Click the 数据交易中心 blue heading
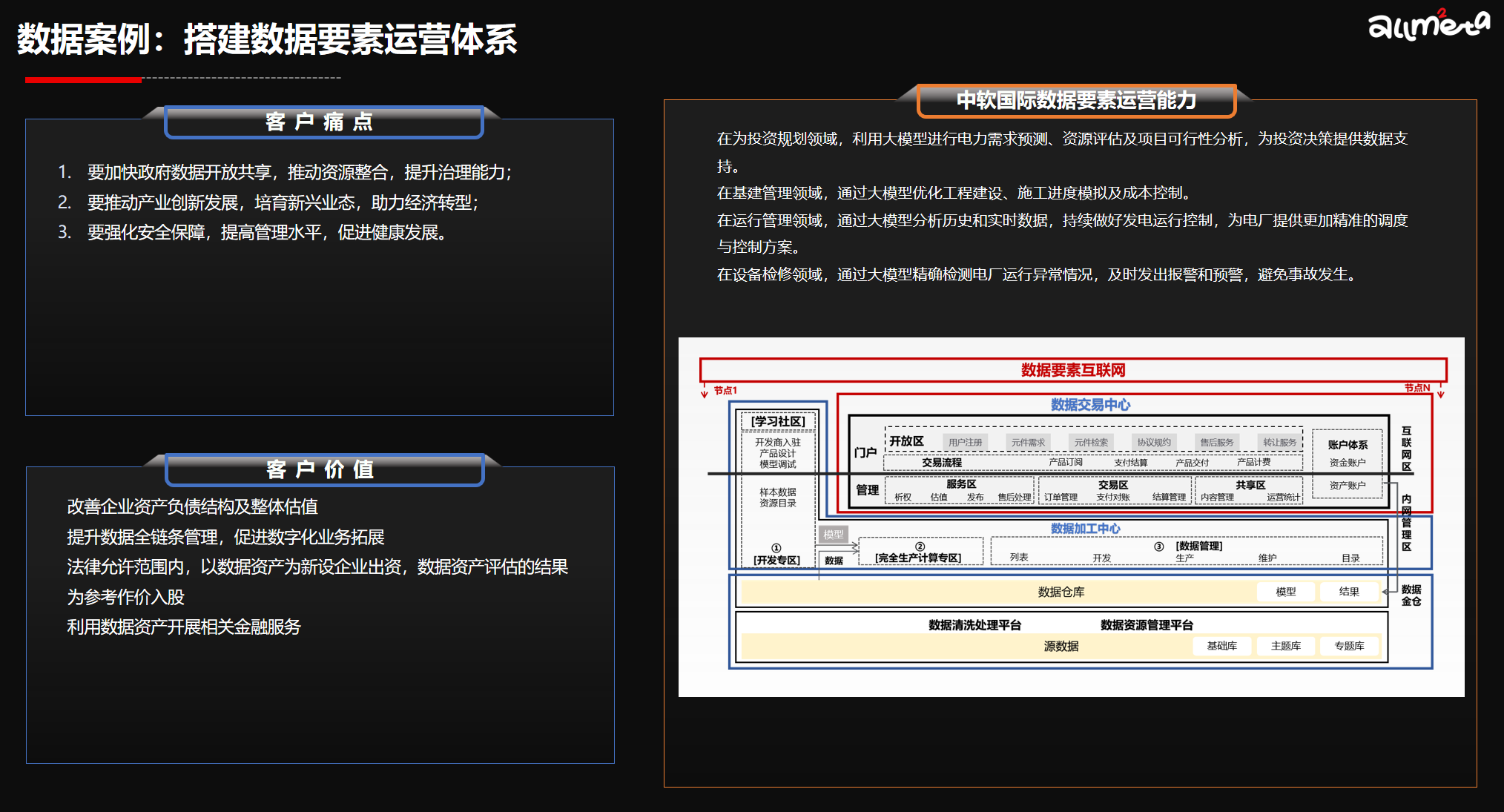This screenshot has height=812, width=1504. 1089,405
